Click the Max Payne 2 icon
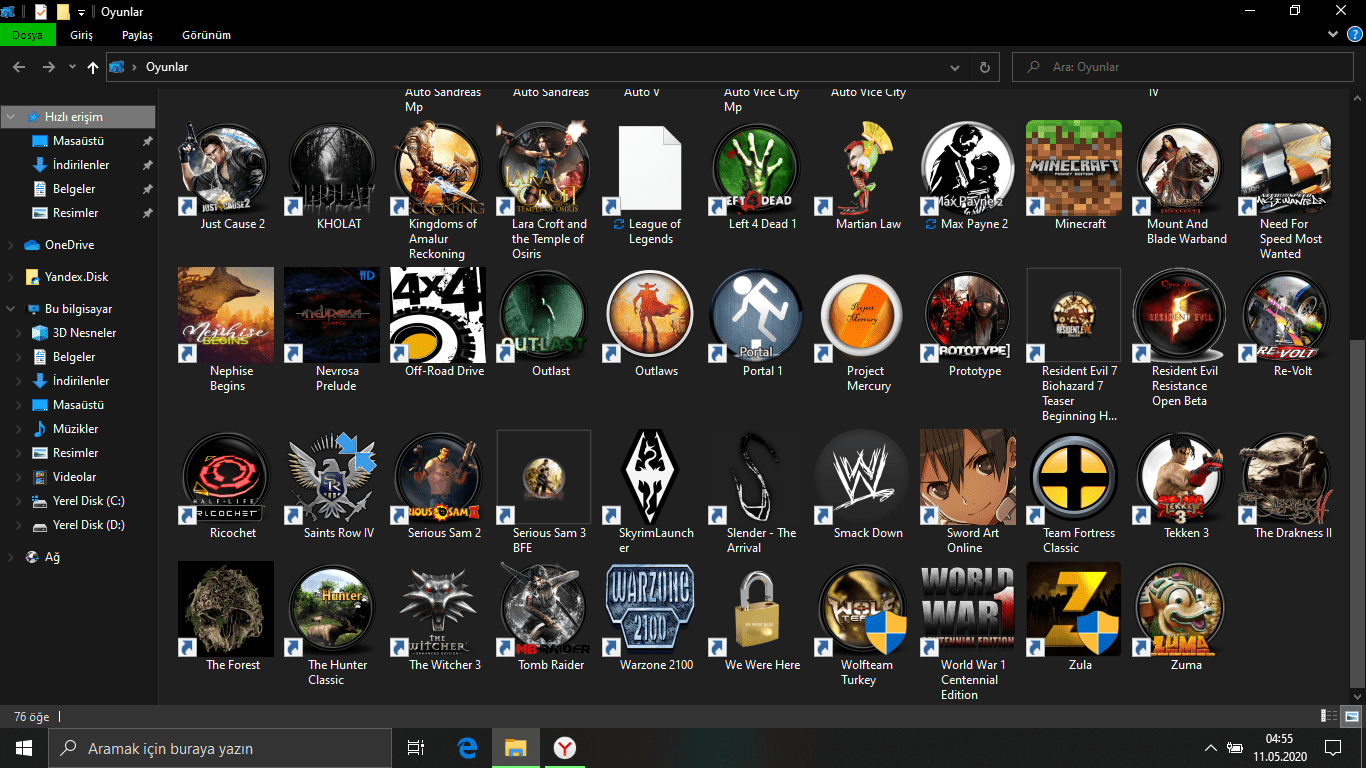The height and width of the screenshot is (768, 1366). [x=968, y=169]
